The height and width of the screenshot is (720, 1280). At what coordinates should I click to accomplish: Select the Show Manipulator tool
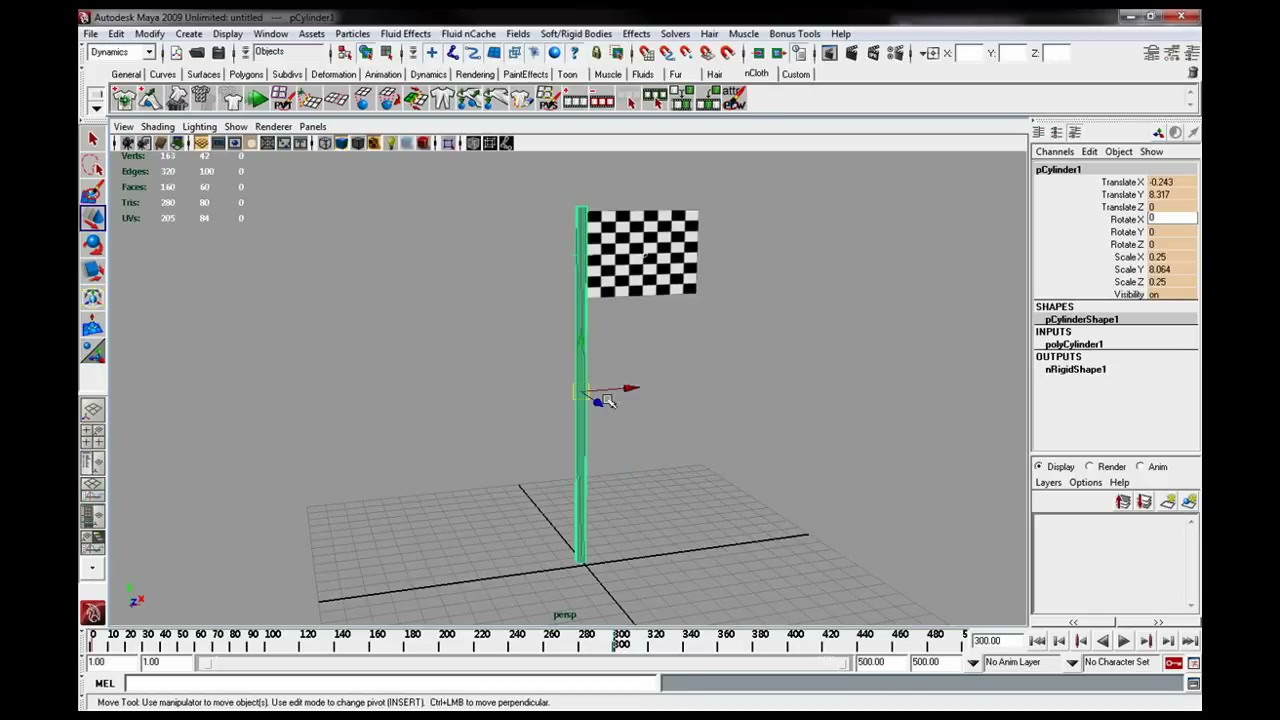(x=93, y=350)
